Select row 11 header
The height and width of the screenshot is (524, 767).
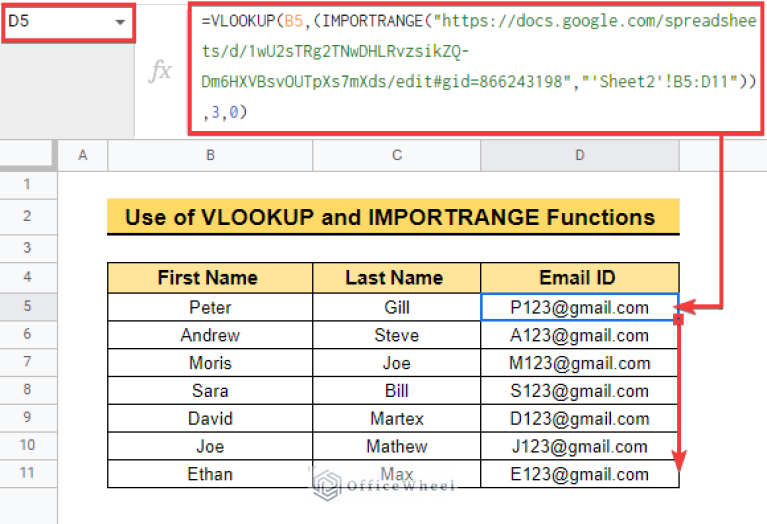(27, 474)
